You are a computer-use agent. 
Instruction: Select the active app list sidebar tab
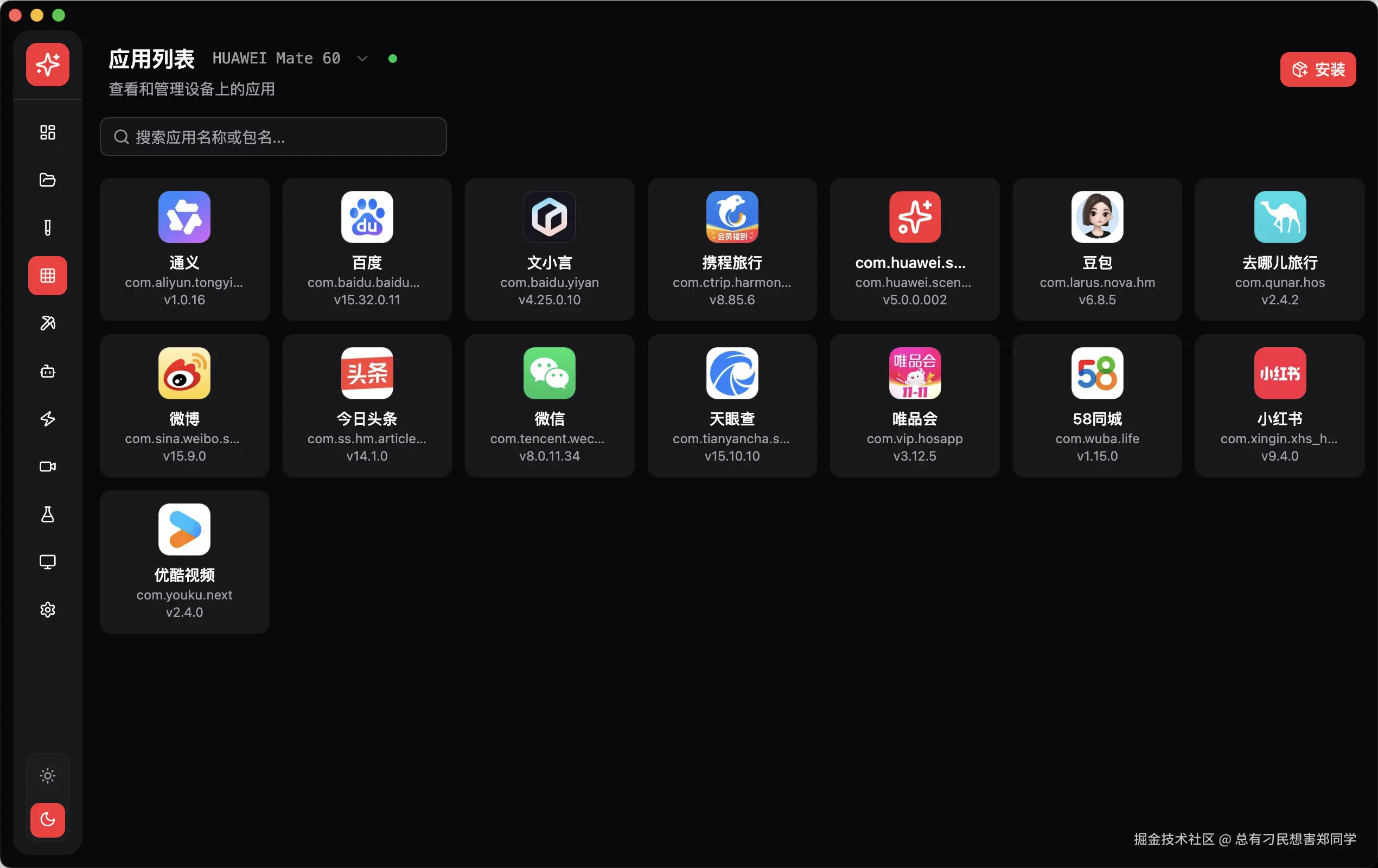pos(48,276)
